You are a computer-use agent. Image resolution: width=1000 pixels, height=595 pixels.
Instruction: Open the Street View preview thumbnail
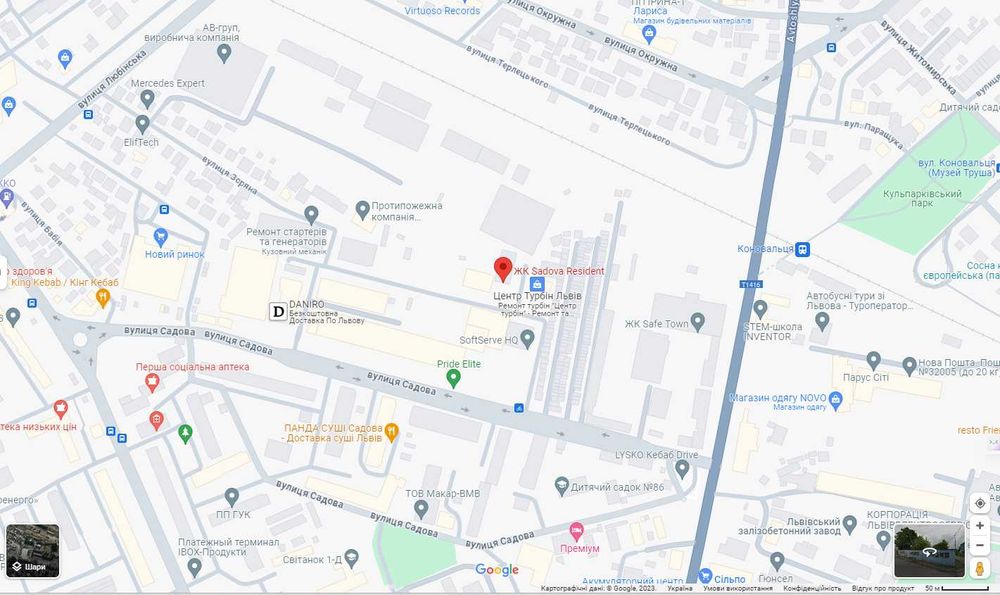(929, 551)
